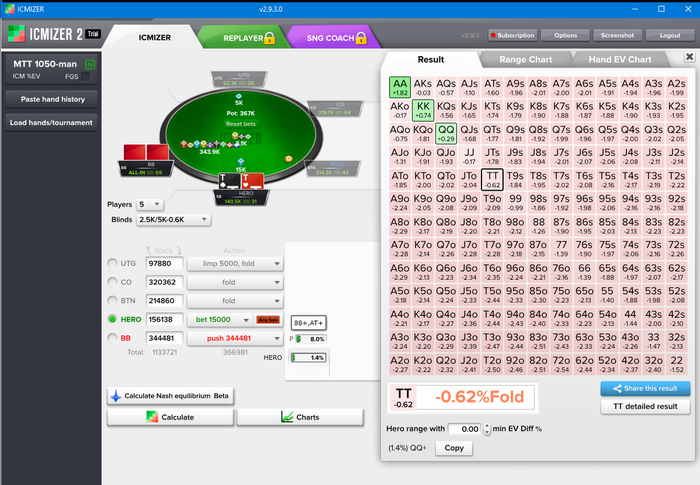Select the HERO radio button
This screenshot has width=700, height=485.
tap(112, 319)
